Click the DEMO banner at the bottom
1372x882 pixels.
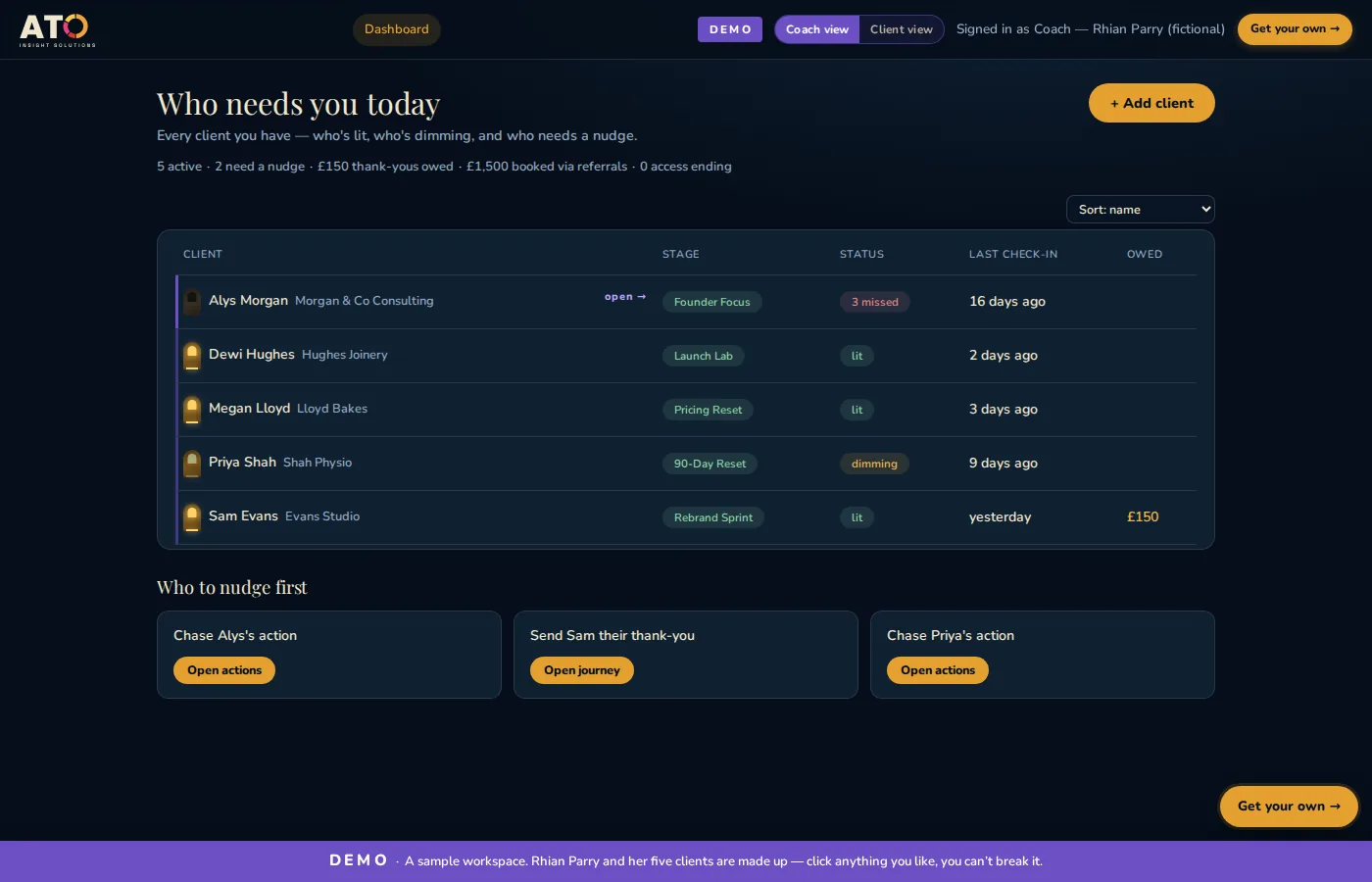click(686, 861)
